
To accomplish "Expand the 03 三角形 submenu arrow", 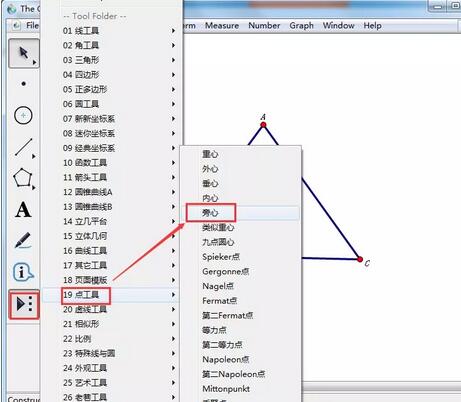I will (x=173, y=60).
